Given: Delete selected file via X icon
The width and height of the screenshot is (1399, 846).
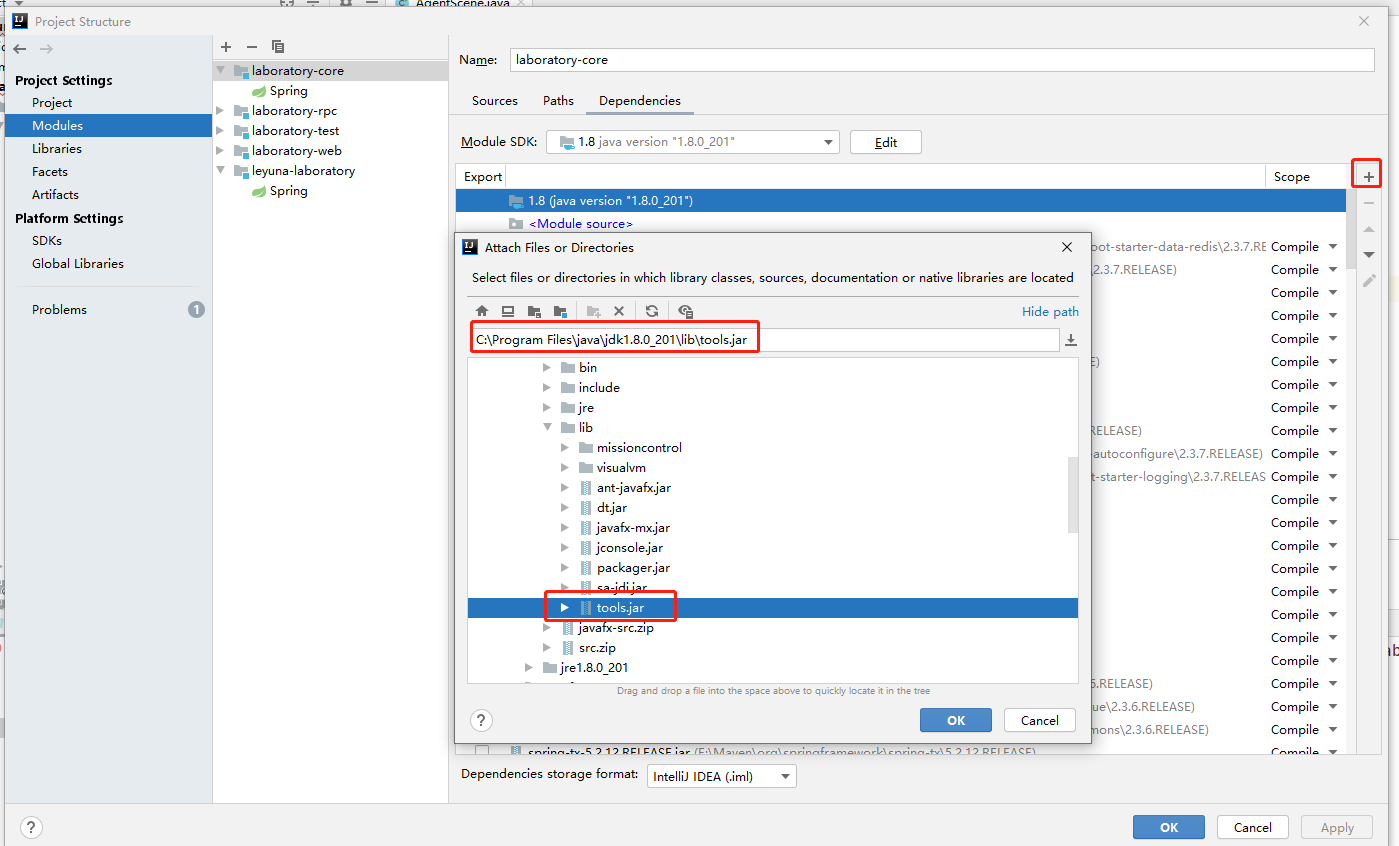Looking at the screenshot, I should point(619,311).
